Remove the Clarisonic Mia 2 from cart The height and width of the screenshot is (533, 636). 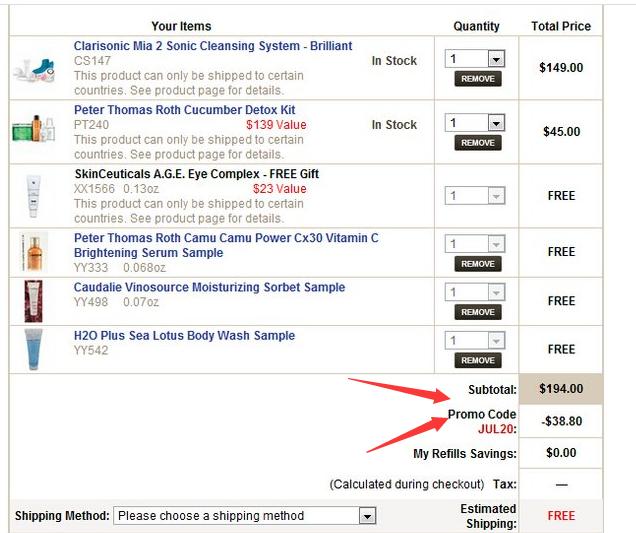(x=478, y=79)
